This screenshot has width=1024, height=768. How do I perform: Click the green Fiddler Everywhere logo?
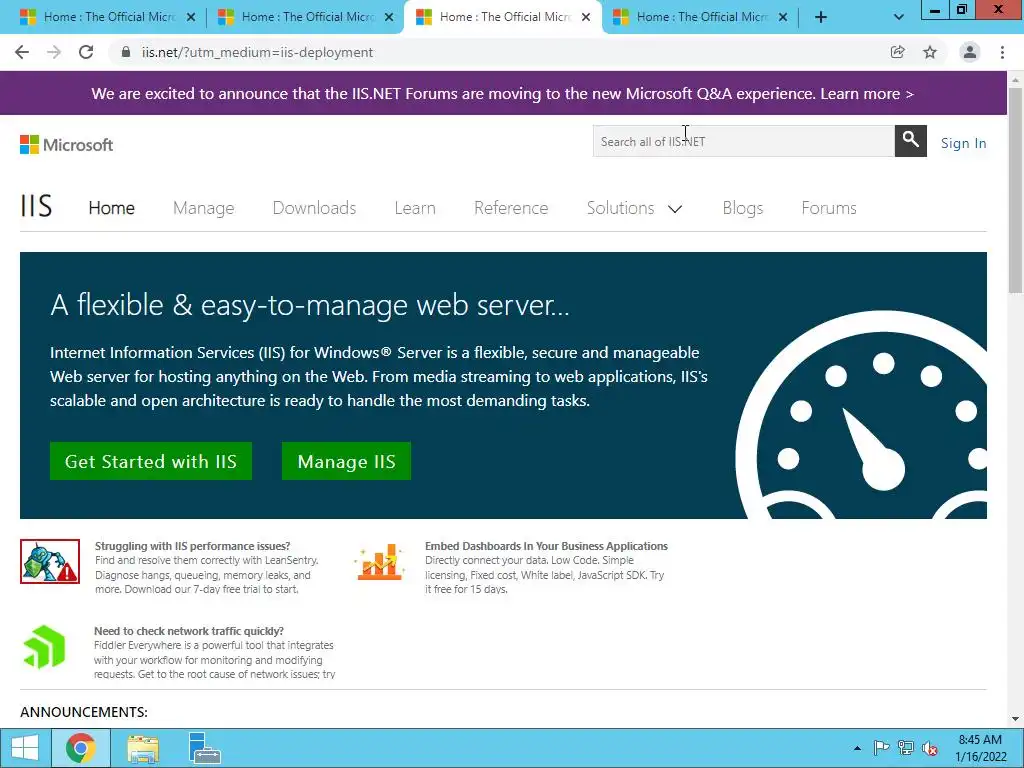click(44, 647)
